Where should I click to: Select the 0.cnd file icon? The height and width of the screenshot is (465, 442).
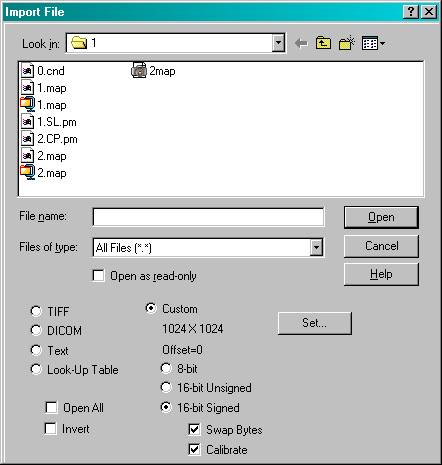click(27, 71)
